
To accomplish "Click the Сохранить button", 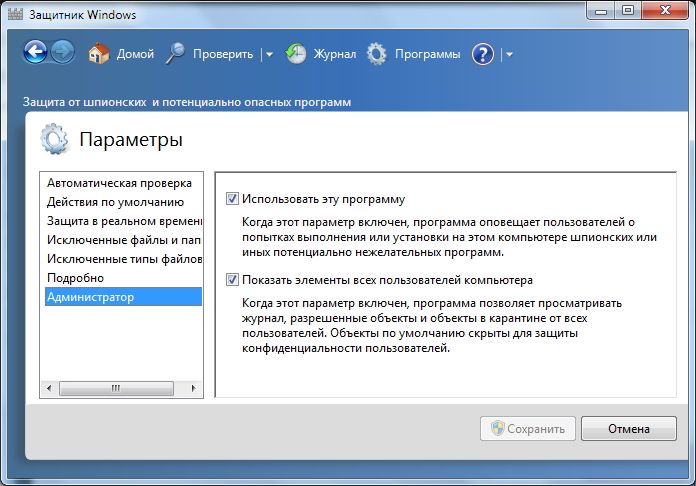I will [x=528, y=429].
